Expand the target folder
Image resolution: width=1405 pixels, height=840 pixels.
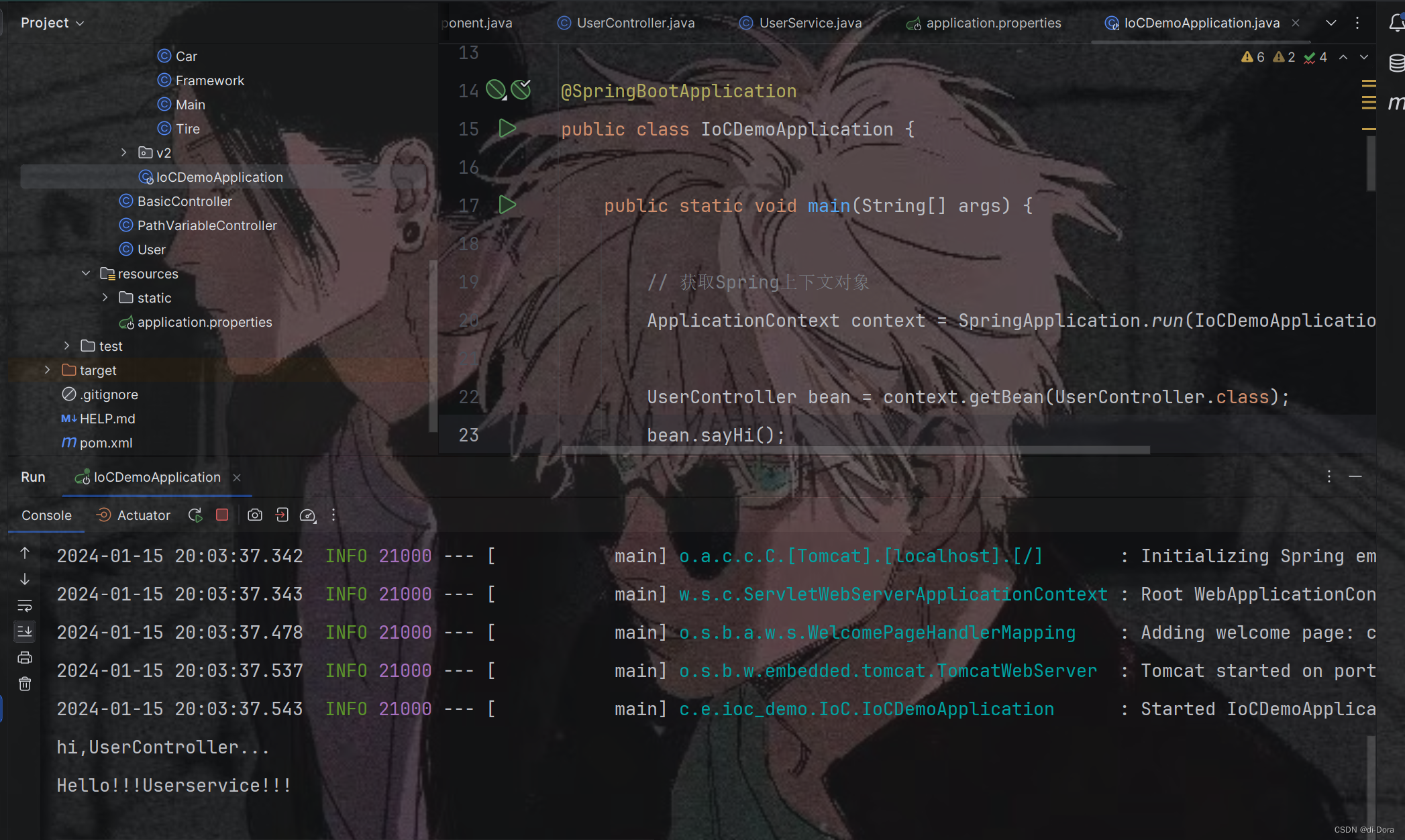pos(47,370)
